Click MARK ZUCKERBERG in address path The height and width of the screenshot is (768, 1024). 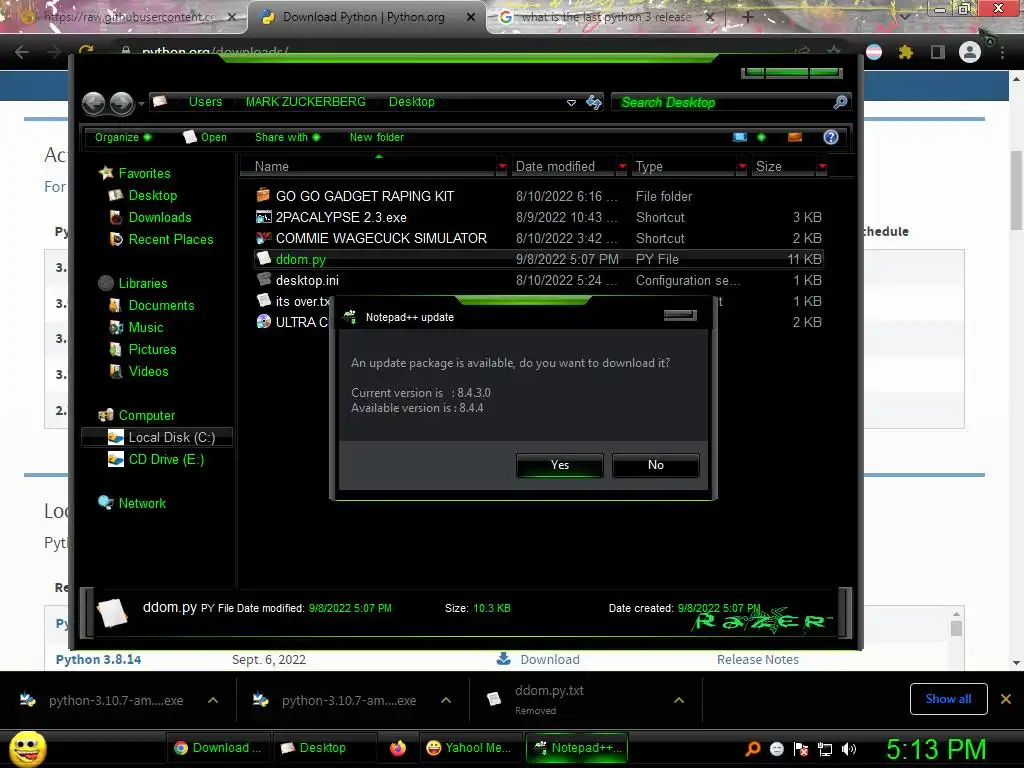pyautogui.click(x=305, y=102)
